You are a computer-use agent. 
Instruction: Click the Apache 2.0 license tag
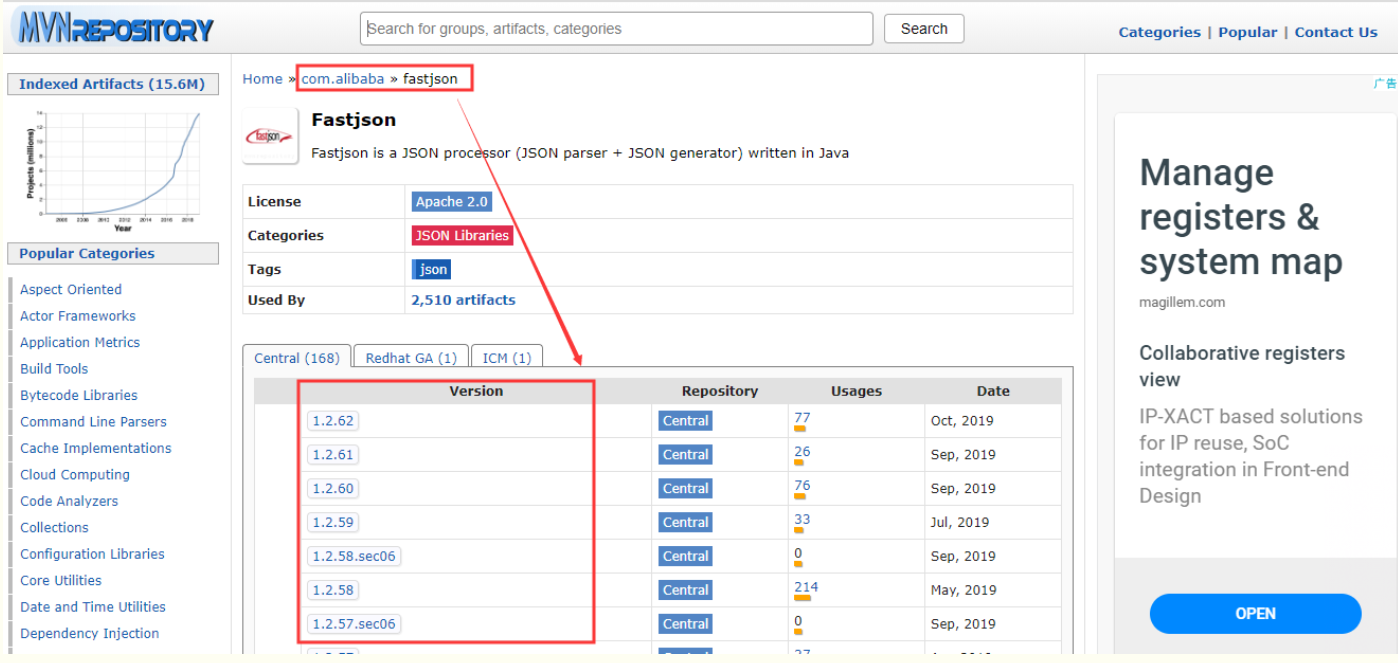pos(452,201)
